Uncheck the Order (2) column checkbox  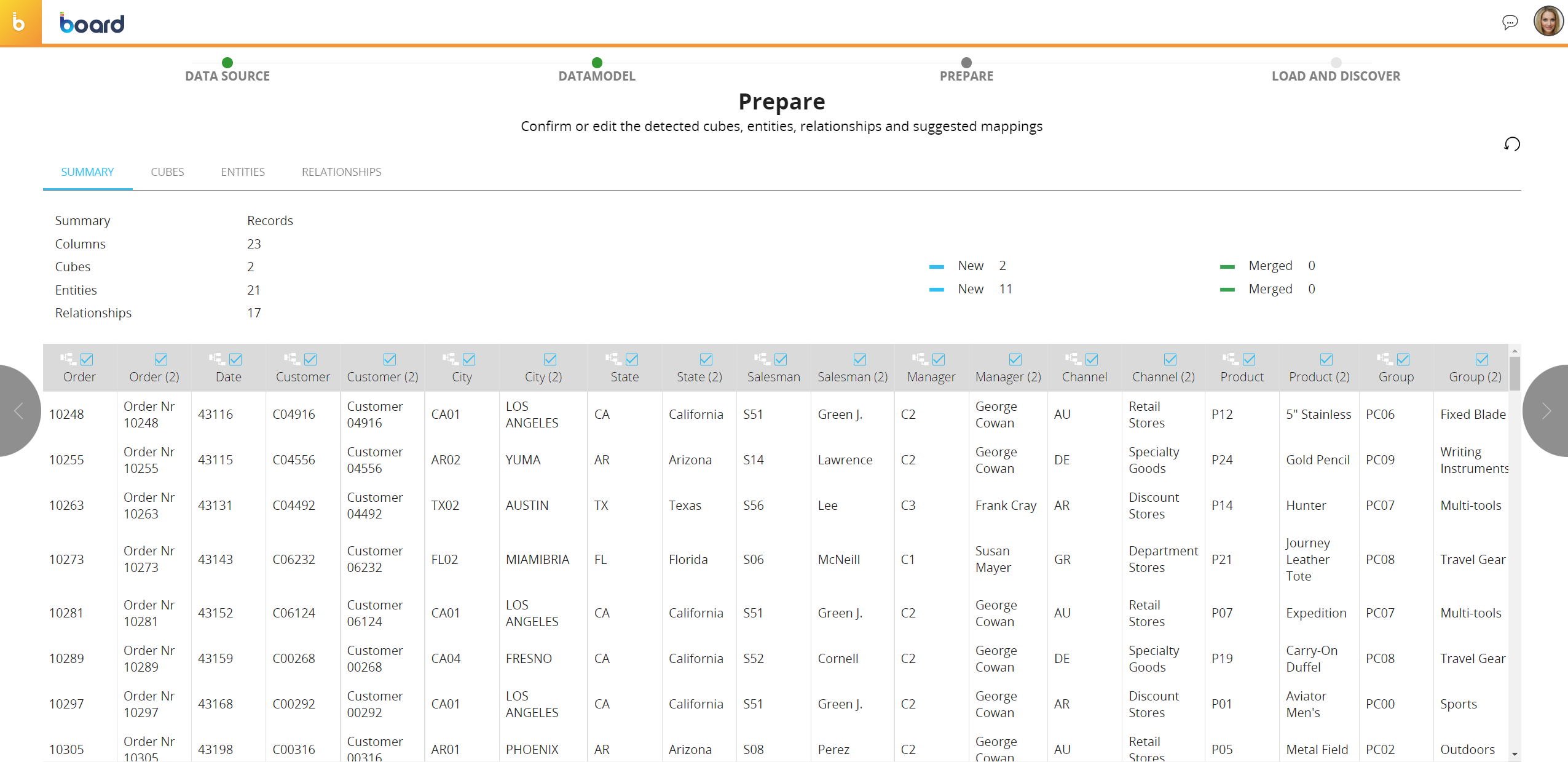pos(161,359)
